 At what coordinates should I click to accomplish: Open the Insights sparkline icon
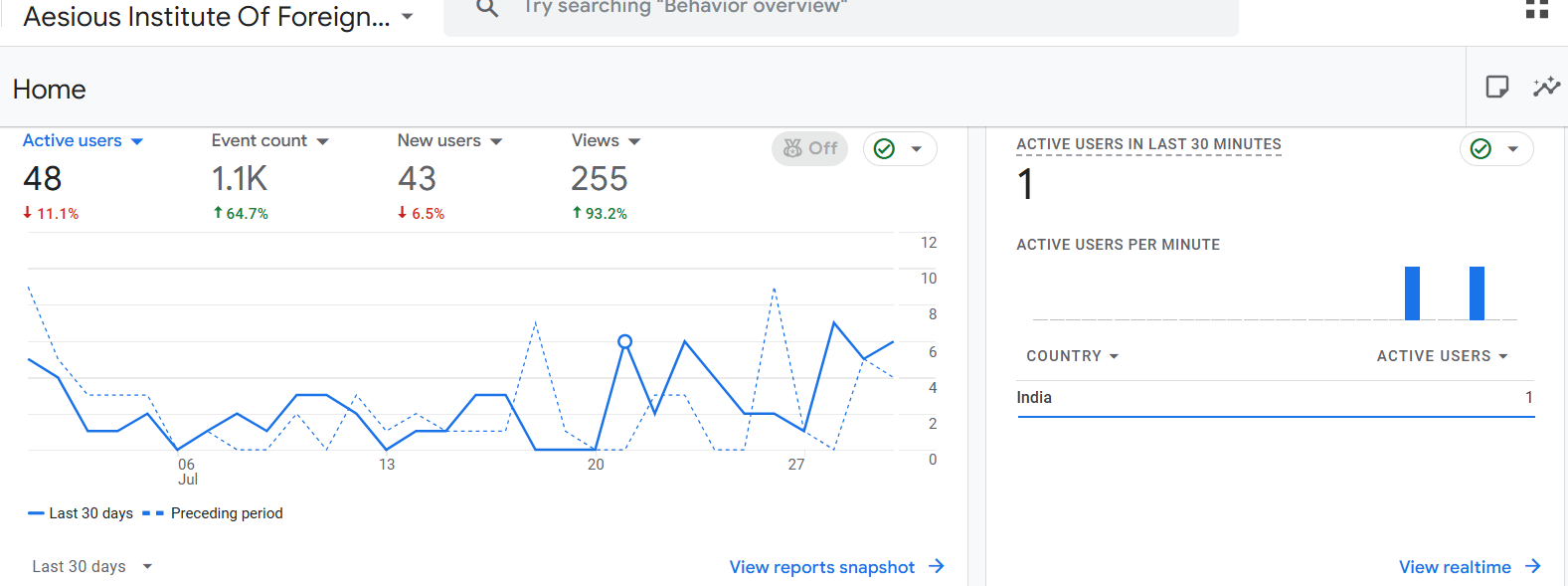(1546, 88)
